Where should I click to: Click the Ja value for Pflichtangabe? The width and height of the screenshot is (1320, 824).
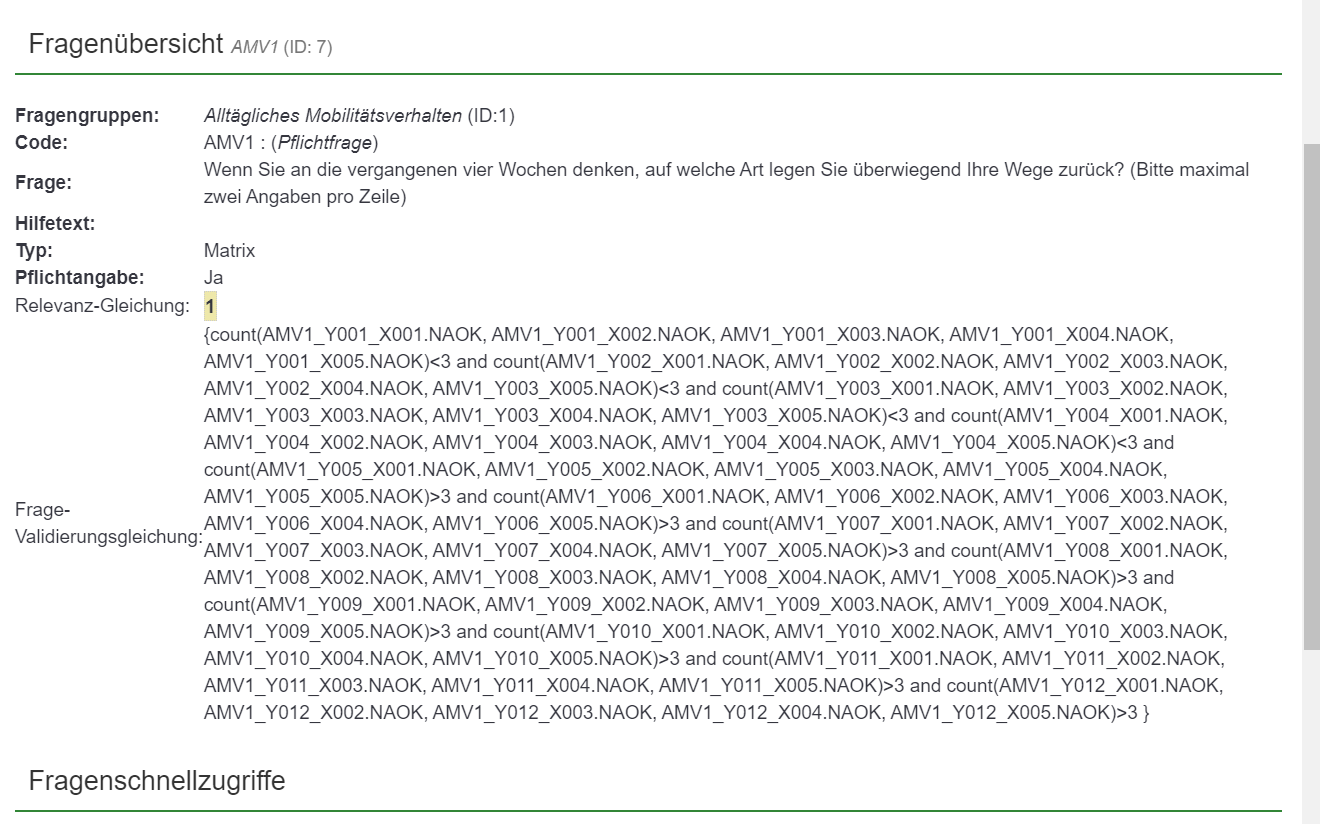213,278
